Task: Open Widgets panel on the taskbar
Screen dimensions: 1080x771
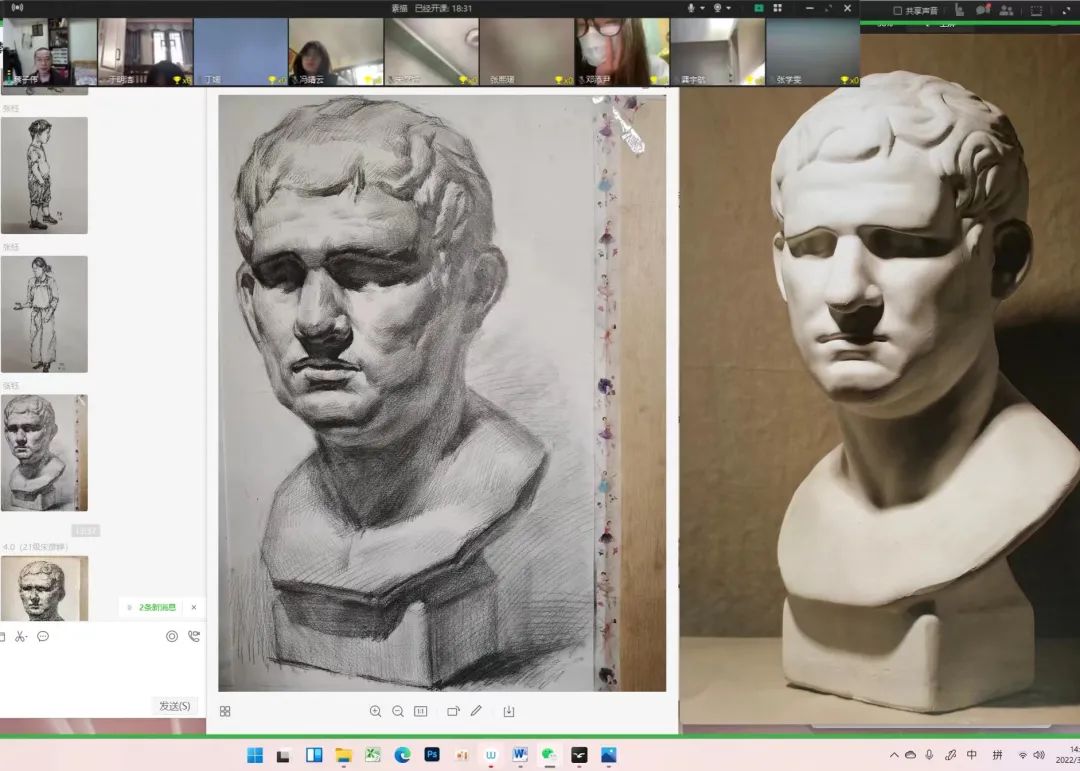Action: tap(314, 755)
